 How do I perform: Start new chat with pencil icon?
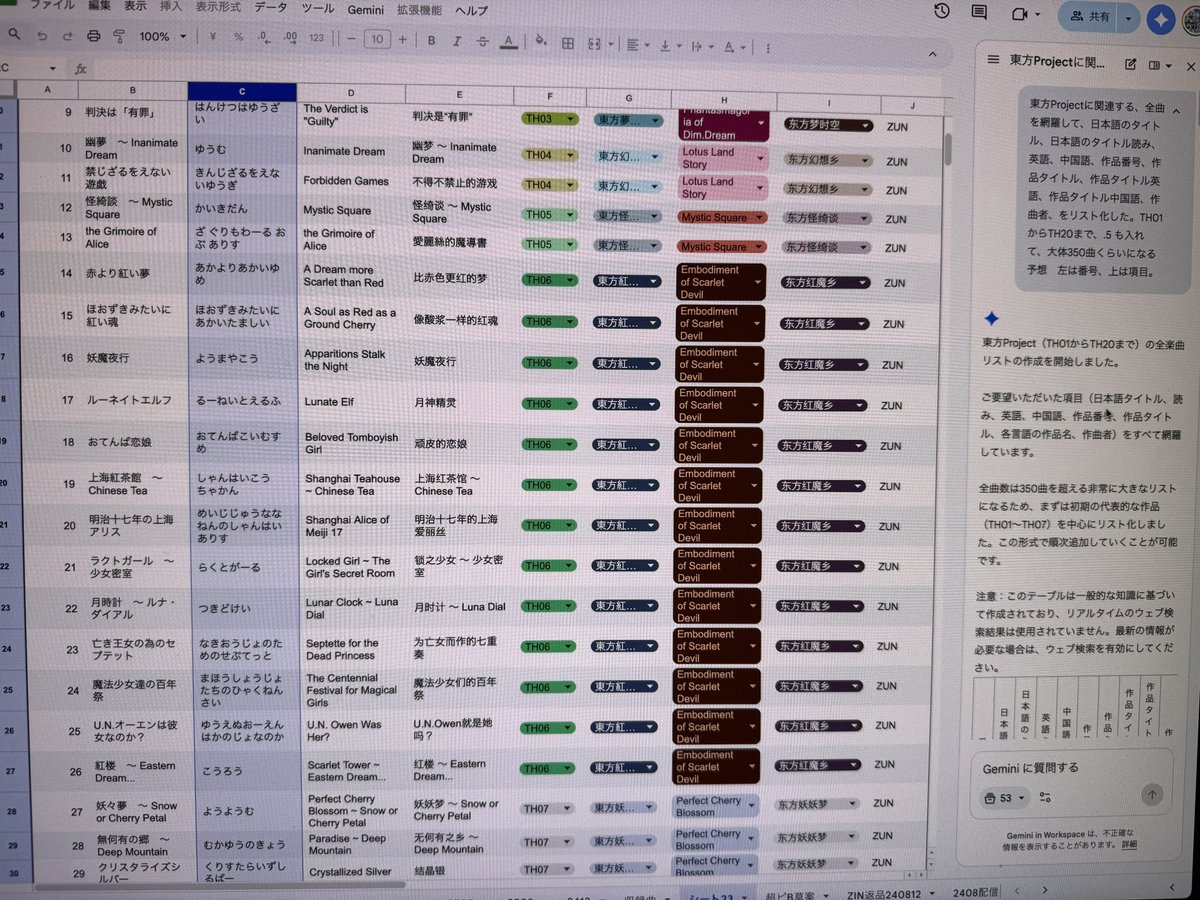click(x=1130, y=64)
